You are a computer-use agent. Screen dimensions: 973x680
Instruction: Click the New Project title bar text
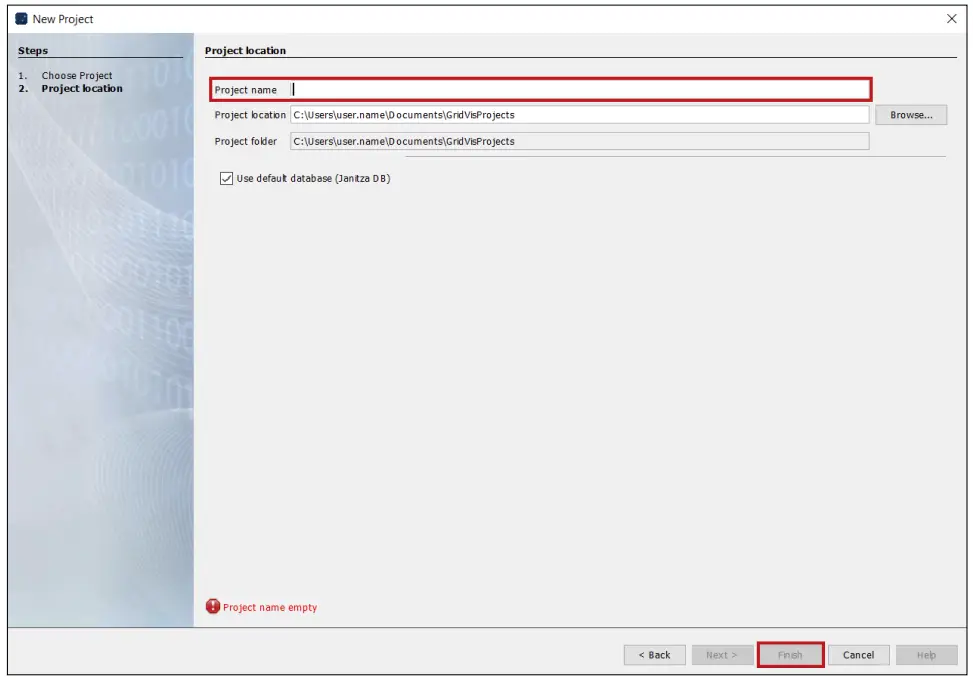[x=60, y=19]
